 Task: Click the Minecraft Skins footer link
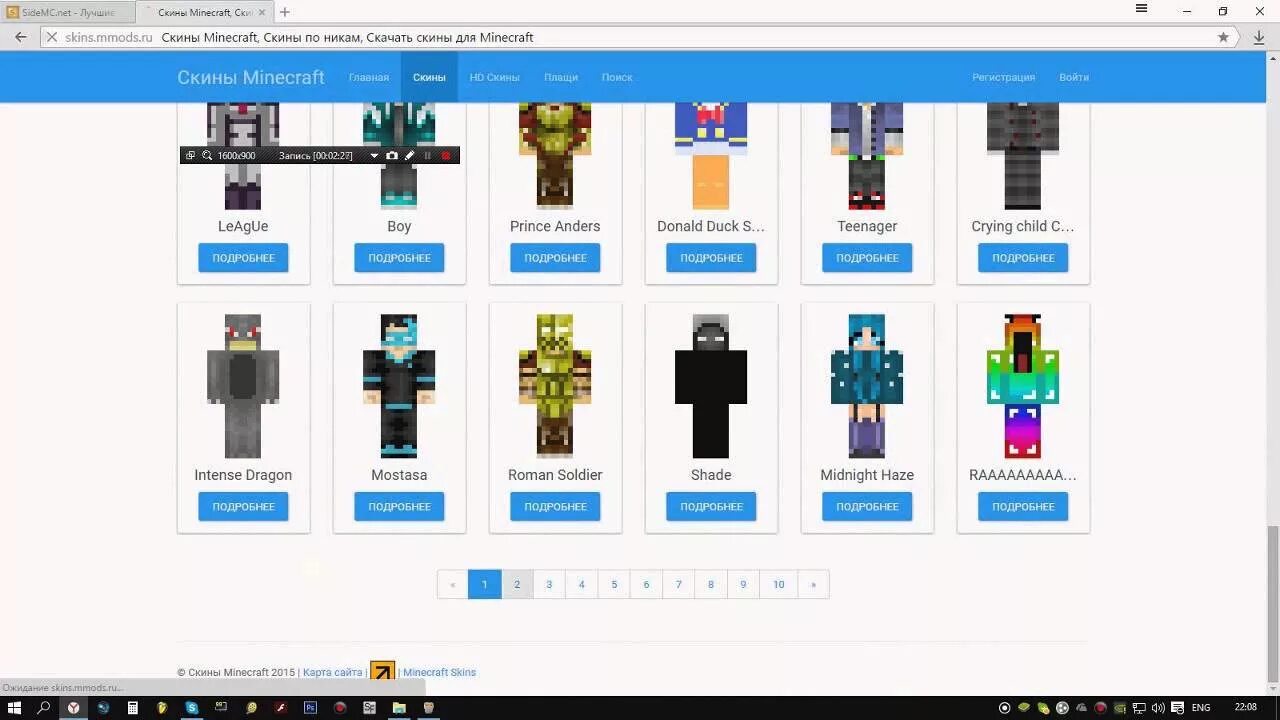[x=439, y=673]
